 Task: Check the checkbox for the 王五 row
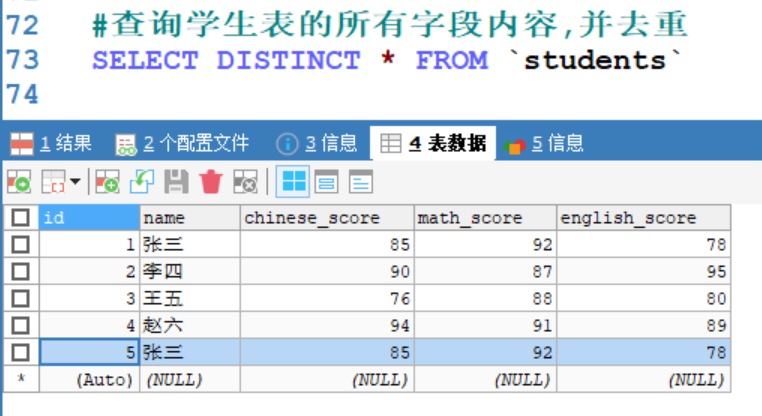coord(20,298)
